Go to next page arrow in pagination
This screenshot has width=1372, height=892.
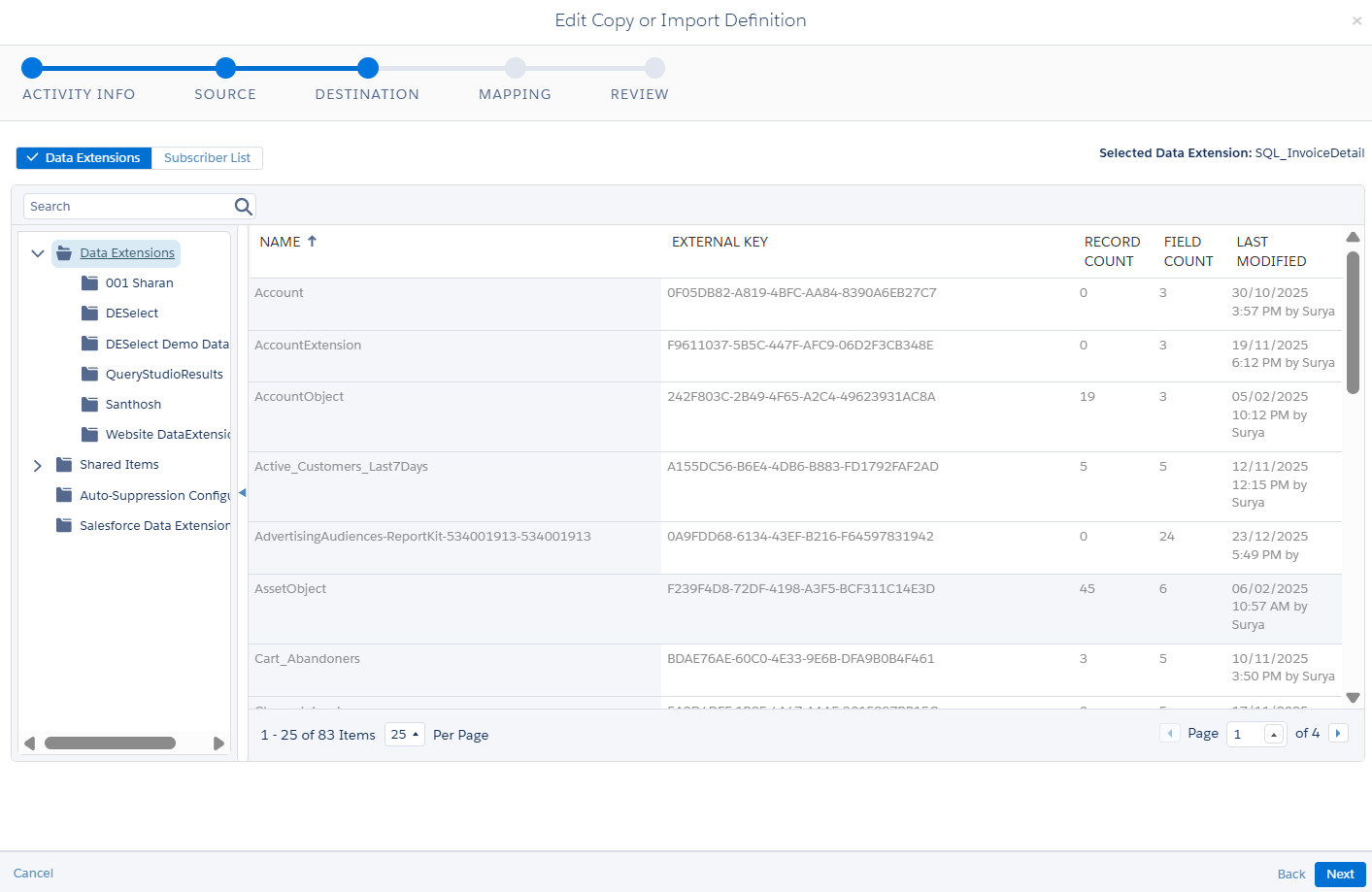pos(1338,734)
